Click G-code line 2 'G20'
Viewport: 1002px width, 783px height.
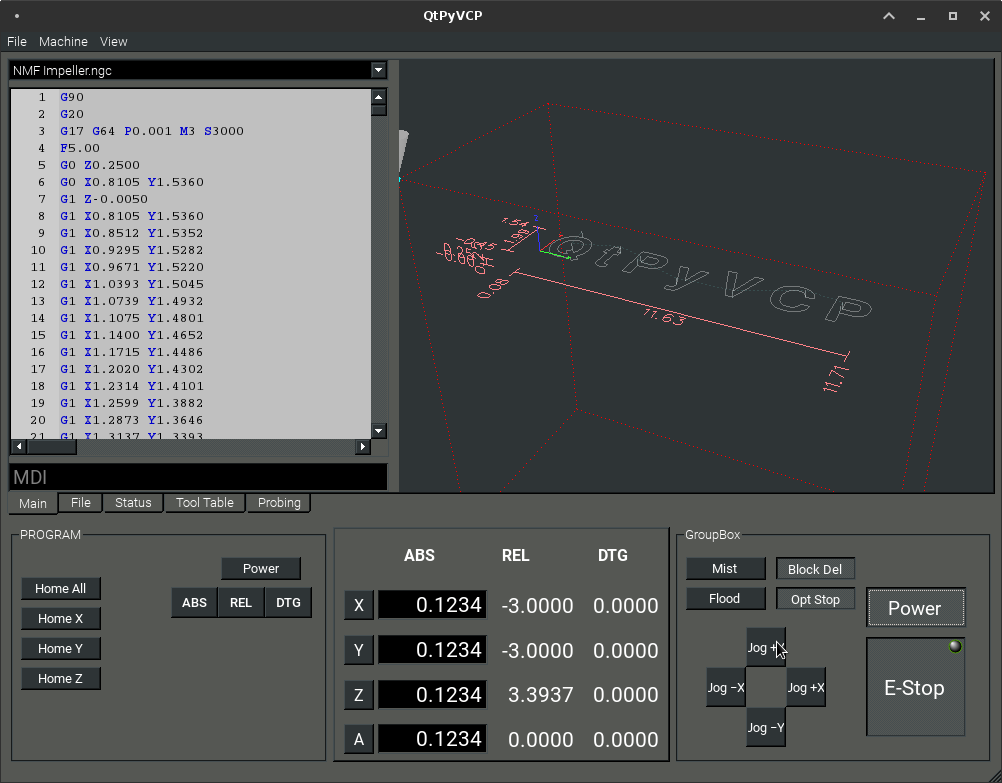(x=72, y=114)
